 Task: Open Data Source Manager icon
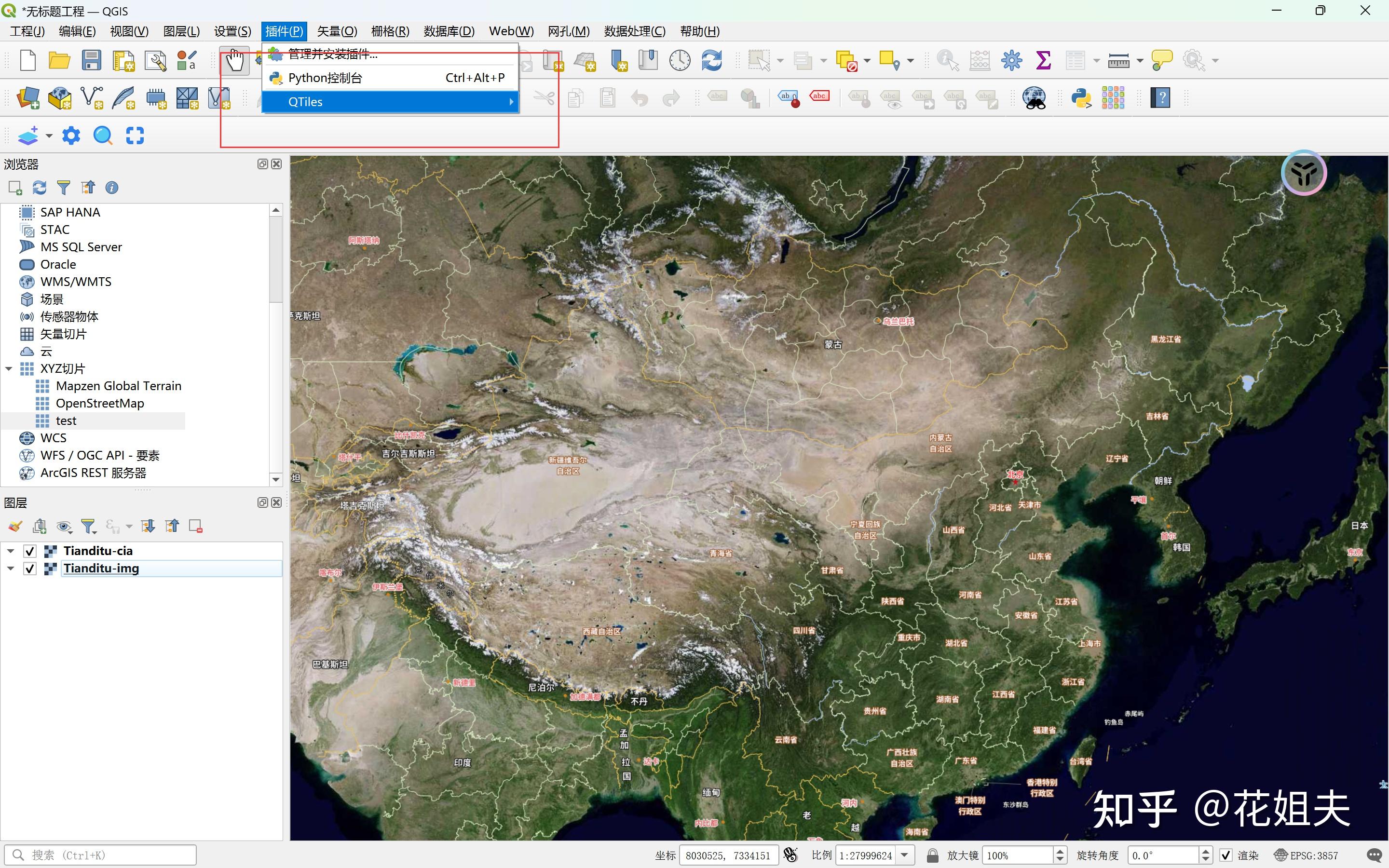[27, 98]
